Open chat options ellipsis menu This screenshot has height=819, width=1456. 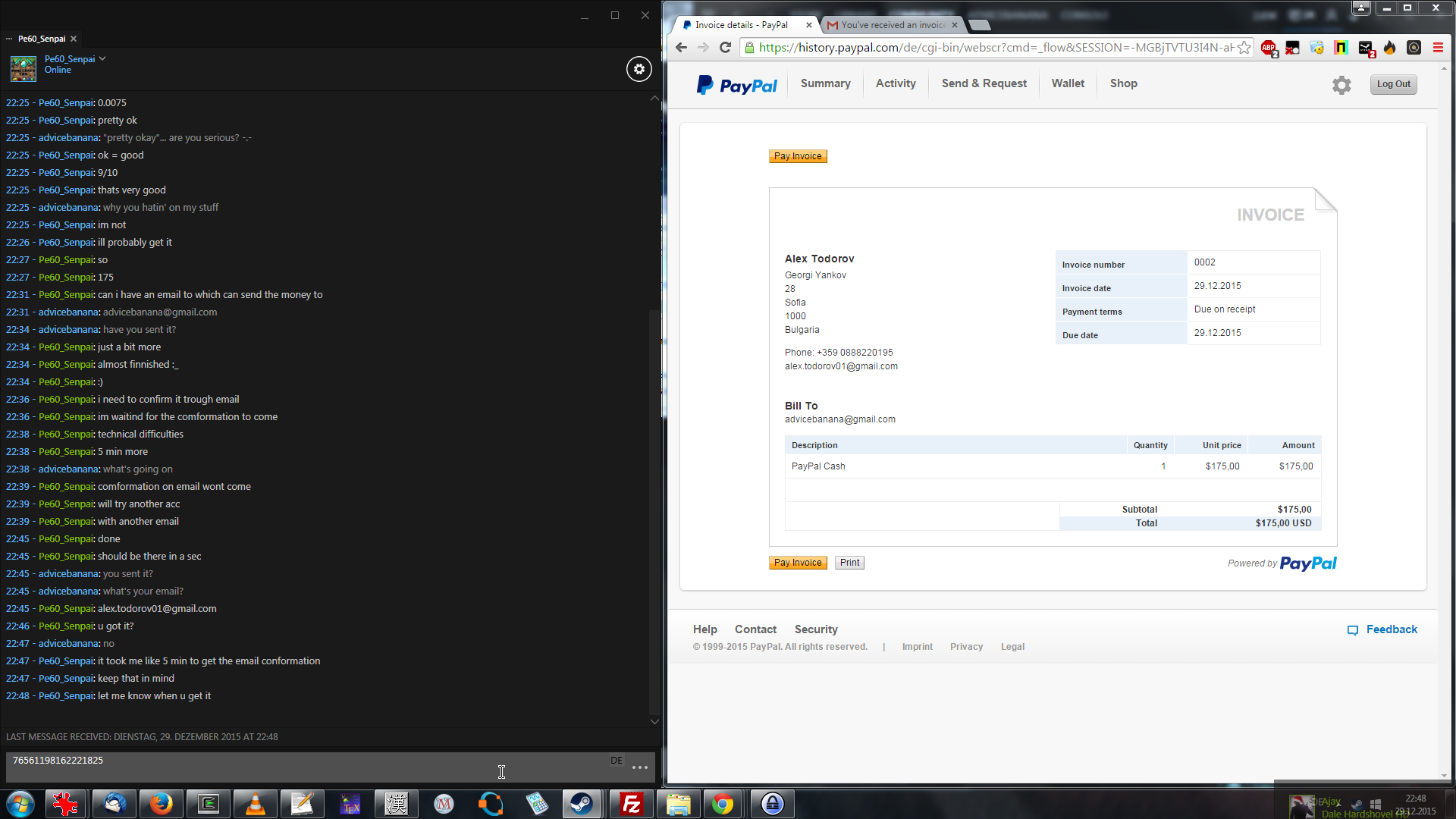click(x=639, y=767)
